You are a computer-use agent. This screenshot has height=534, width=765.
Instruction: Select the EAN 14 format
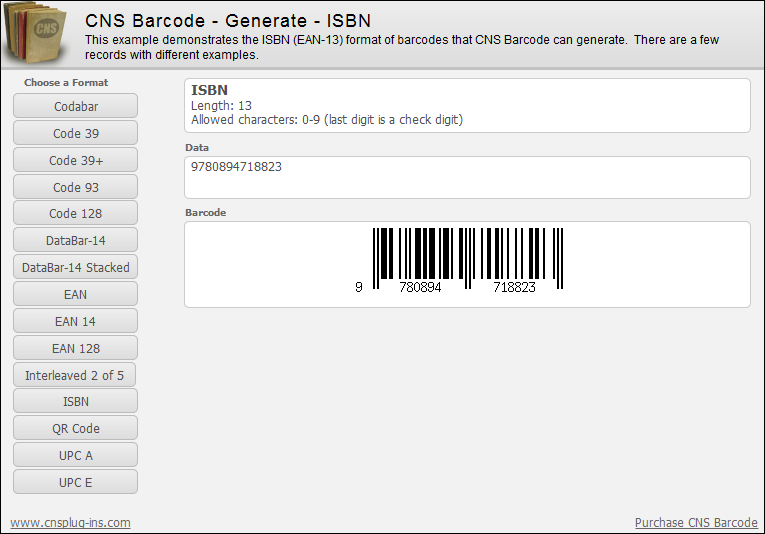pos(76,321)
